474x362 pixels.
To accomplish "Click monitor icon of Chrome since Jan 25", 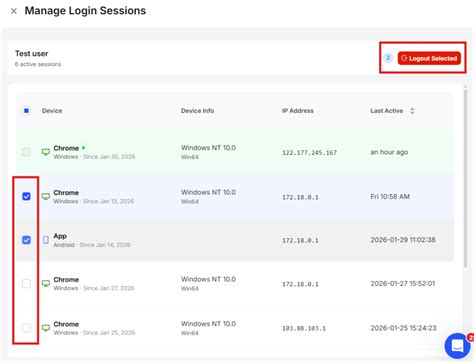I will click(x=46, y=328).
